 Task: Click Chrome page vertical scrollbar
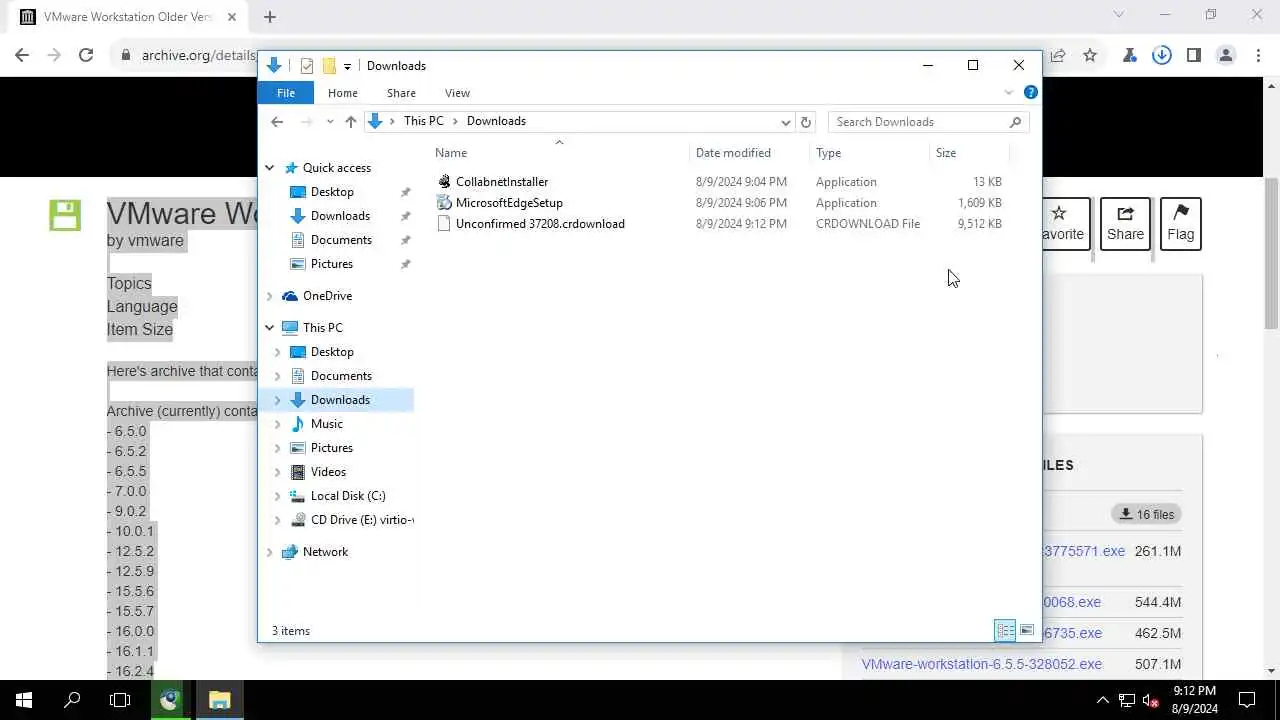(1271, 253)
